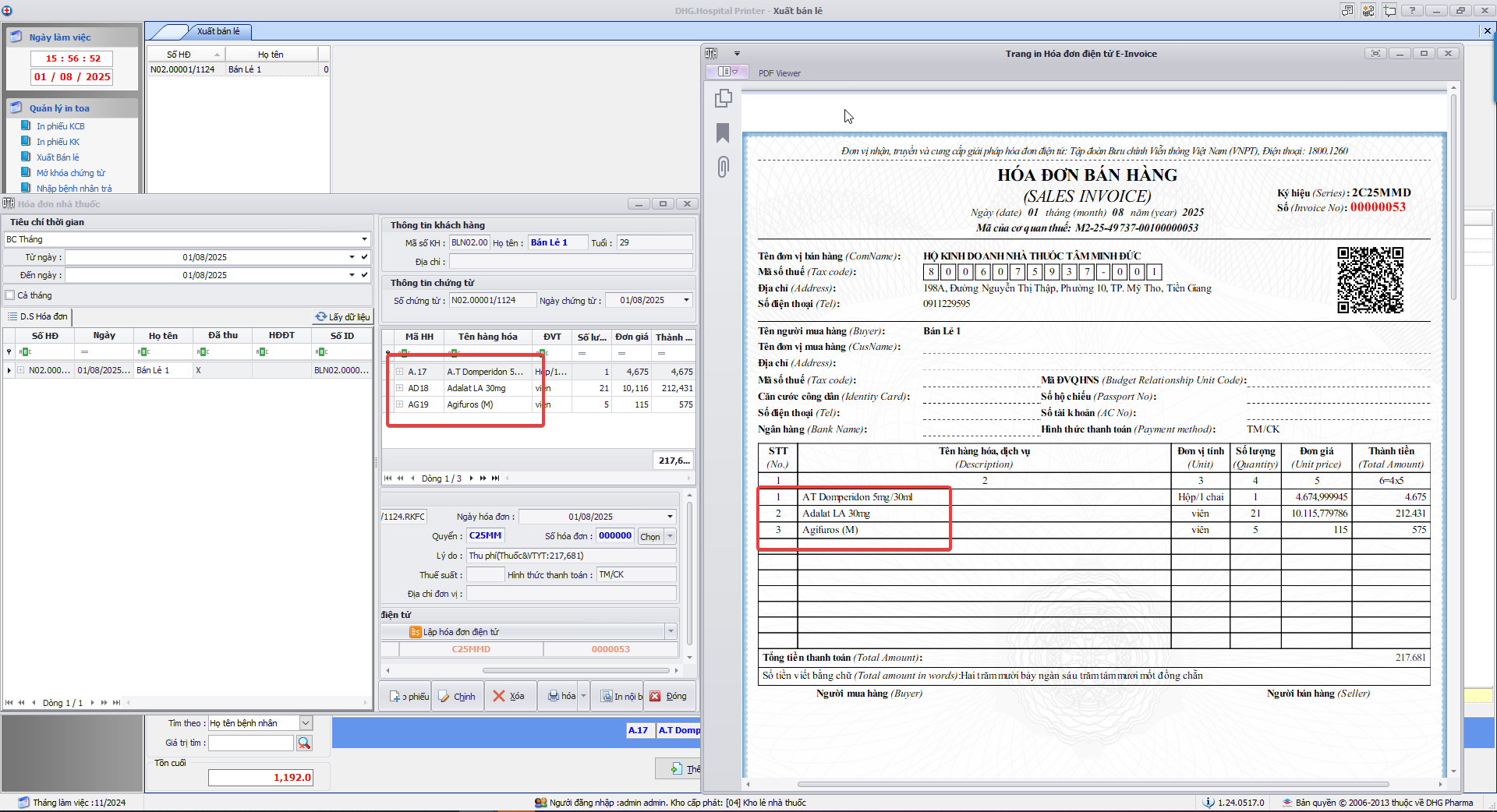Click the Xóa delete button
The image size is (1497, 812).
coord(510,696)
